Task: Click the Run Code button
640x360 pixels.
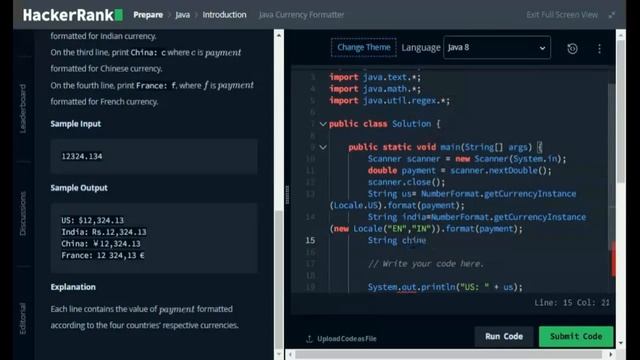Action: [x=504, y=336]
